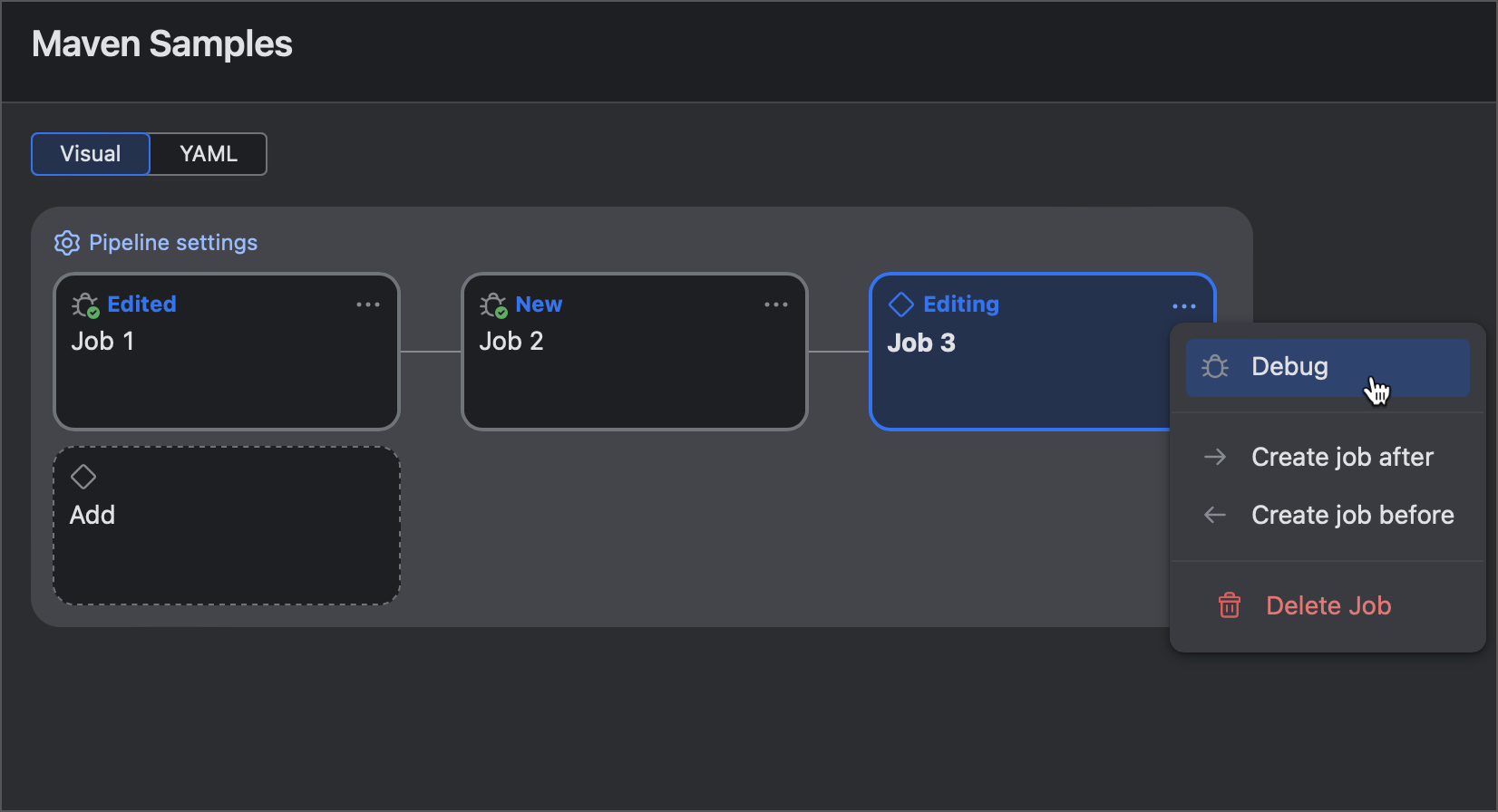The height and width of the screenshot is (812, 1498).
Task: Click the gear icon for Pipeline settings
Action: (66, 242)
